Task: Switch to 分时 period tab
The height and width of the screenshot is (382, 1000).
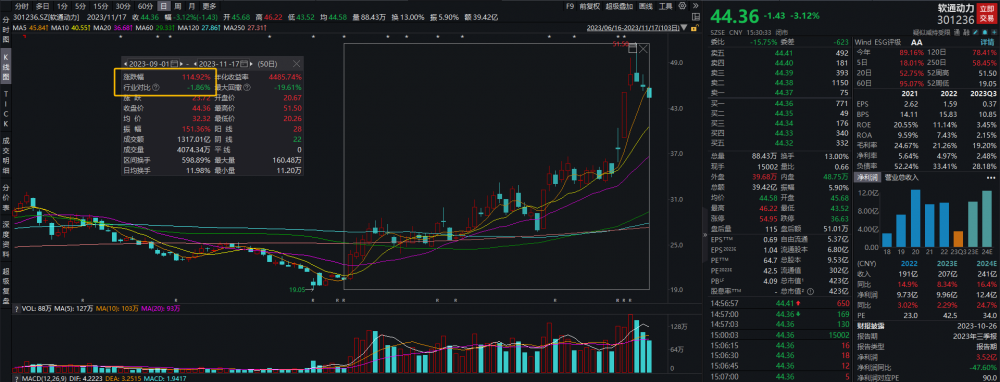Action: pyautogui.click(x=22, y=6)
